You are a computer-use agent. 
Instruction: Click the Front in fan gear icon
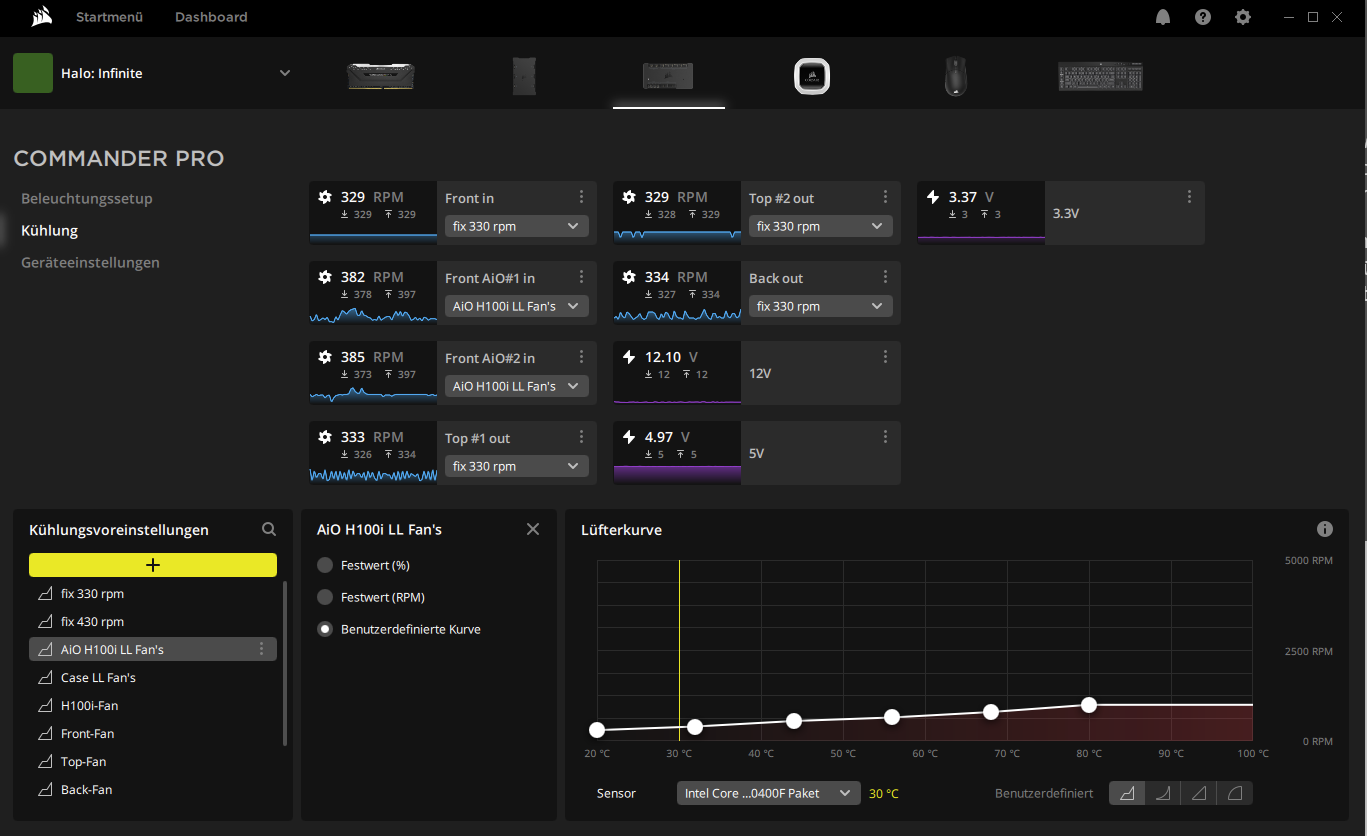325,197
